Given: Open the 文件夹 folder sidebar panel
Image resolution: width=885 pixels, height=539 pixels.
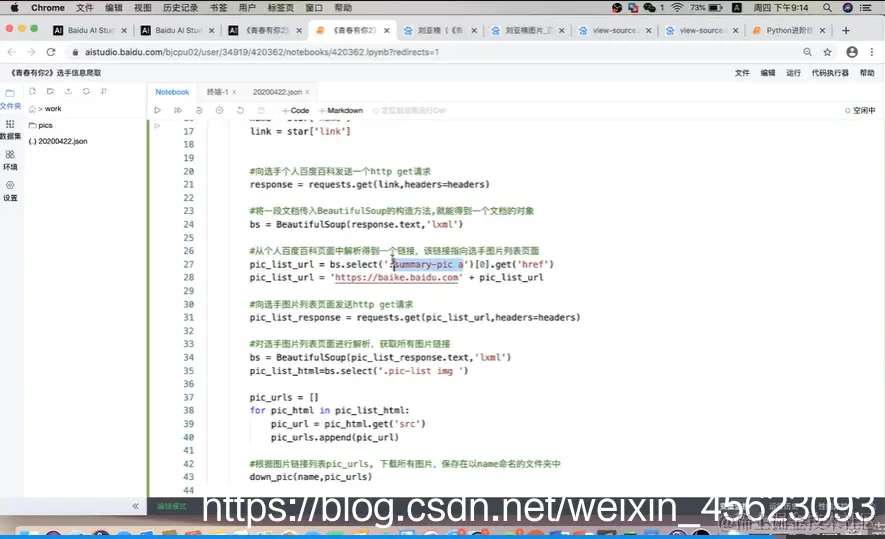Looking at the screenshot, I should click(x=10, y=99).
